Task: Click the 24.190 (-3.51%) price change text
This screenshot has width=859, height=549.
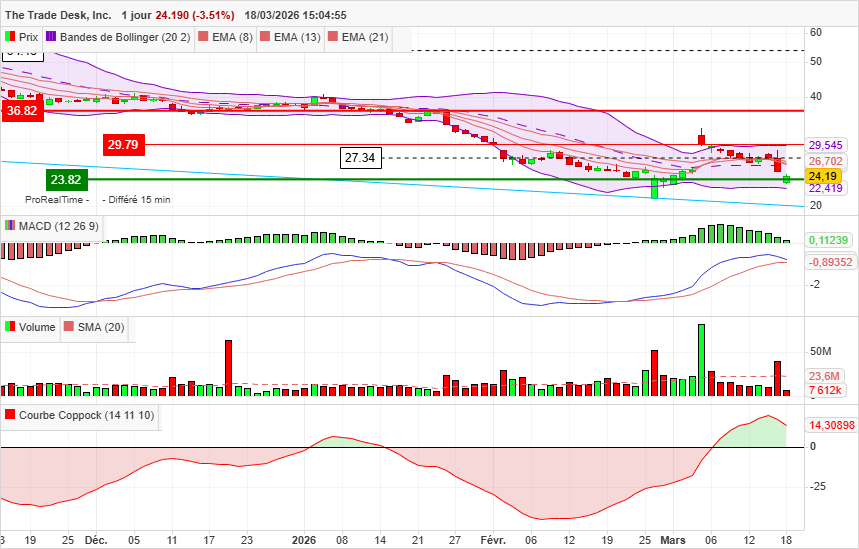Action: point(195,15)
